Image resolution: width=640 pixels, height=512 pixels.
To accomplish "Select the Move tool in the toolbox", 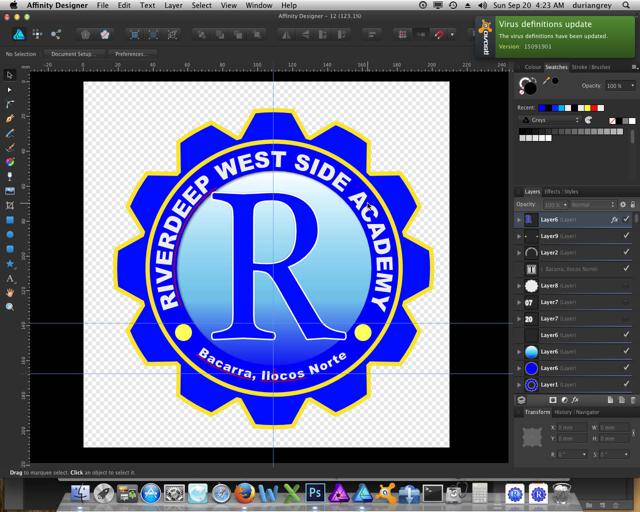I will point(10,75).
